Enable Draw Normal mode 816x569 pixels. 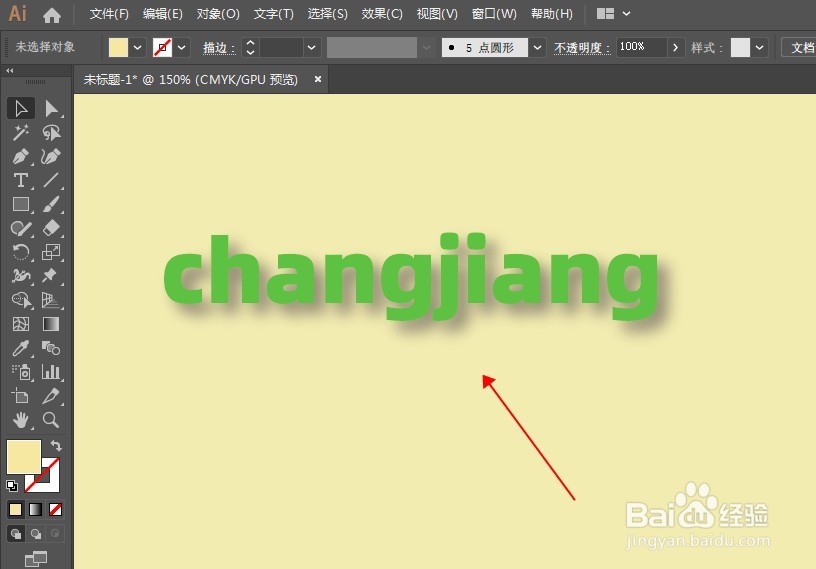click(x=16, y=534)
